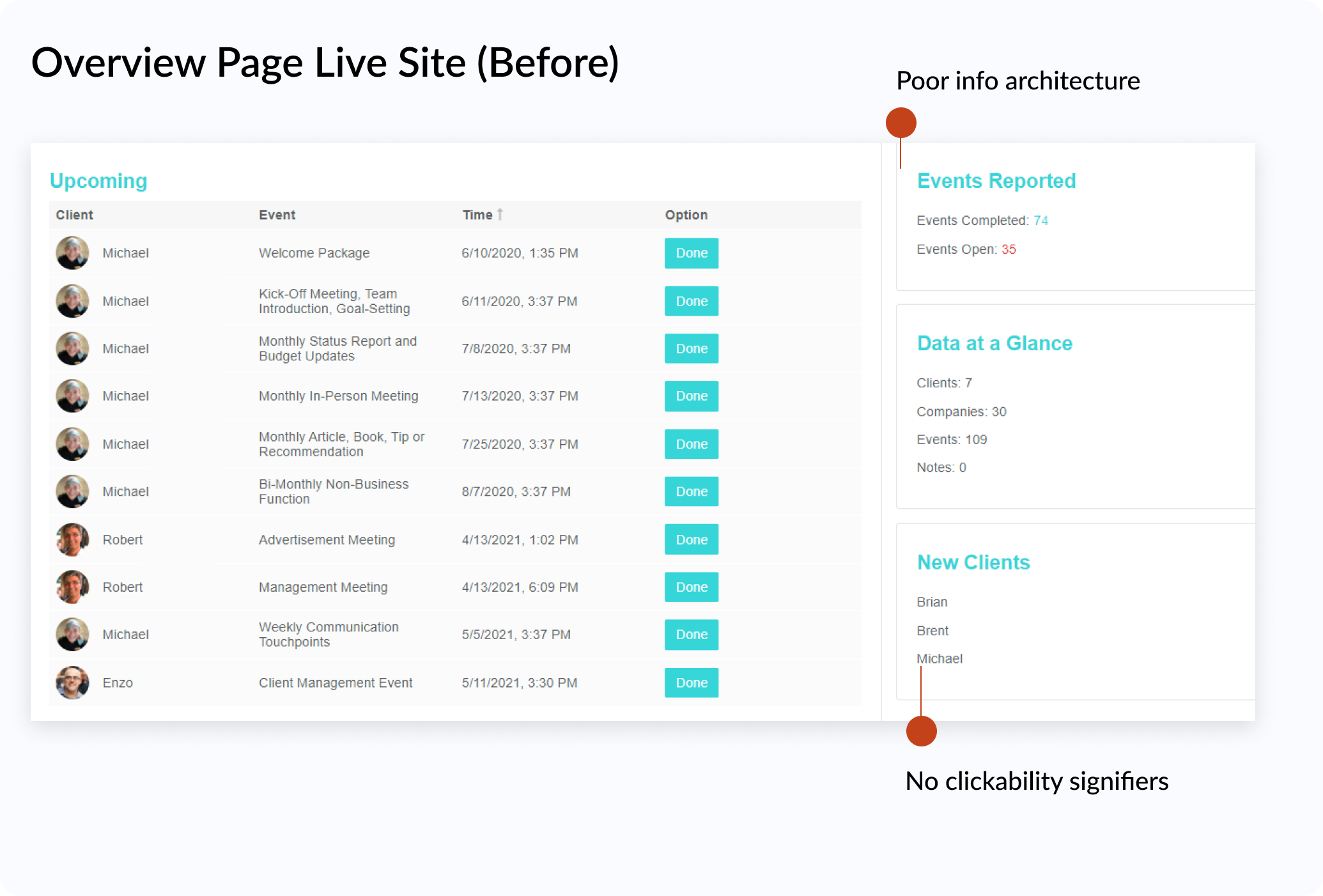Click Robert's avatar in Advertisement Meeting row

pyautogui.click(x=72, y=539)
